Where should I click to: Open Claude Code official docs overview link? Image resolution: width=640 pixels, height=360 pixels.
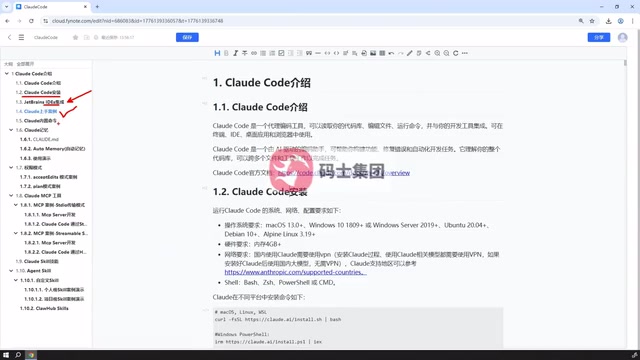344,173
